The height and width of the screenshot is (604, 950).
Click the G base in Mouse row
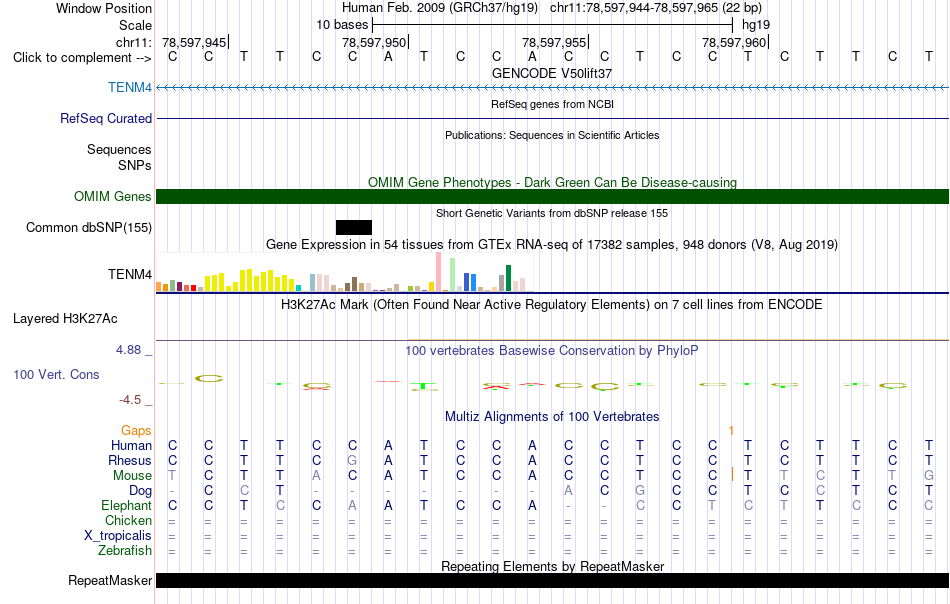[928, 476]
